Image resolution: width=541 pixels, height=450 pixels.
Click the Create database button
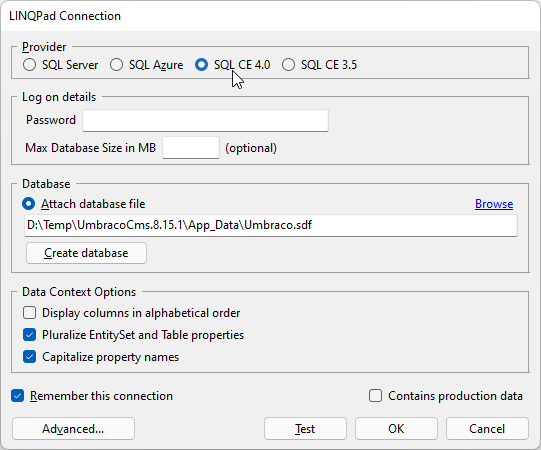coord(86,253)
